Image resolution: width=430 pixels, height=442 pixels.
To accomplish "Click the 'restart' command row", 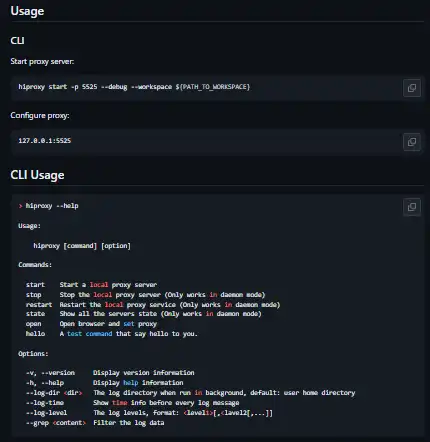I will point(153,305).
